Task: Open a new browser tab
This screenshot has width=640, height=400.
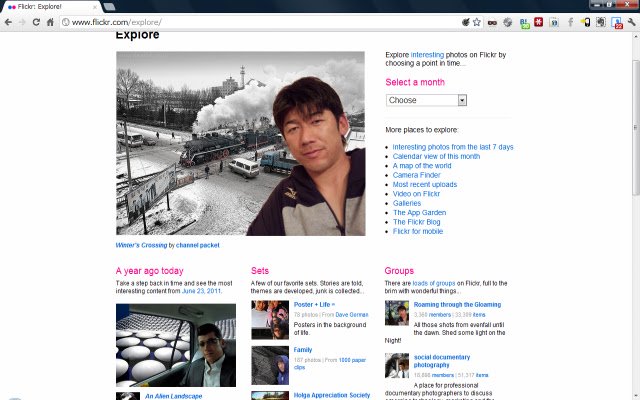Action: (x=109, y=7)
